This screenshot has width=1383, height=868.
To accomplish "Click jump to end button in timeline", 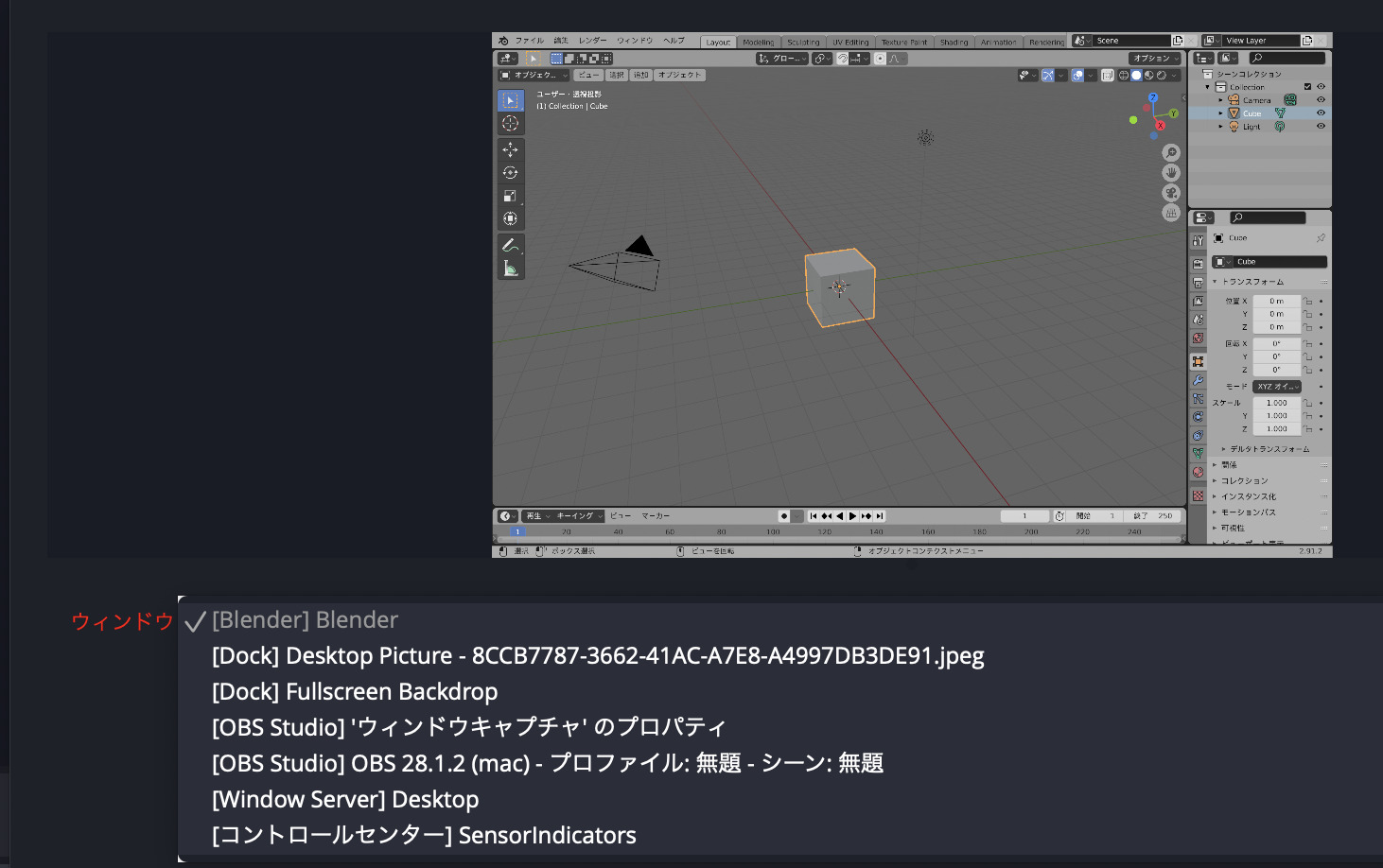I will pos(880,516).
